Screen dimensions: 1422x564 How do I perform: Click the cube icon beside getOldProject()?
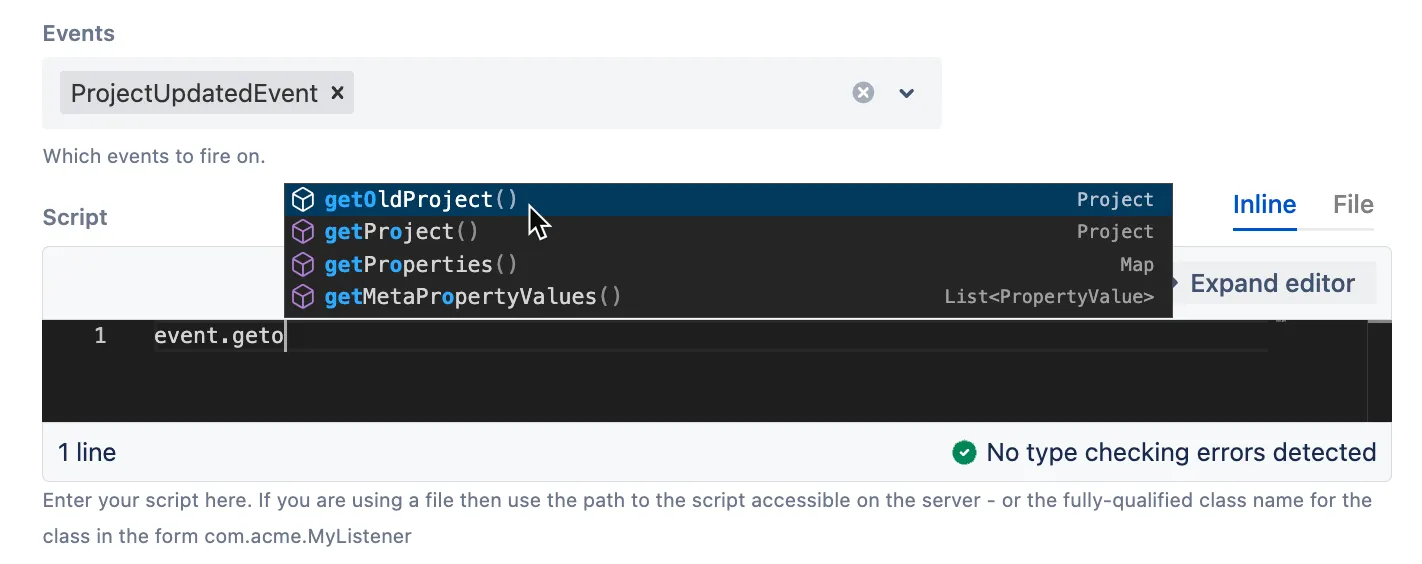(303, 200)
